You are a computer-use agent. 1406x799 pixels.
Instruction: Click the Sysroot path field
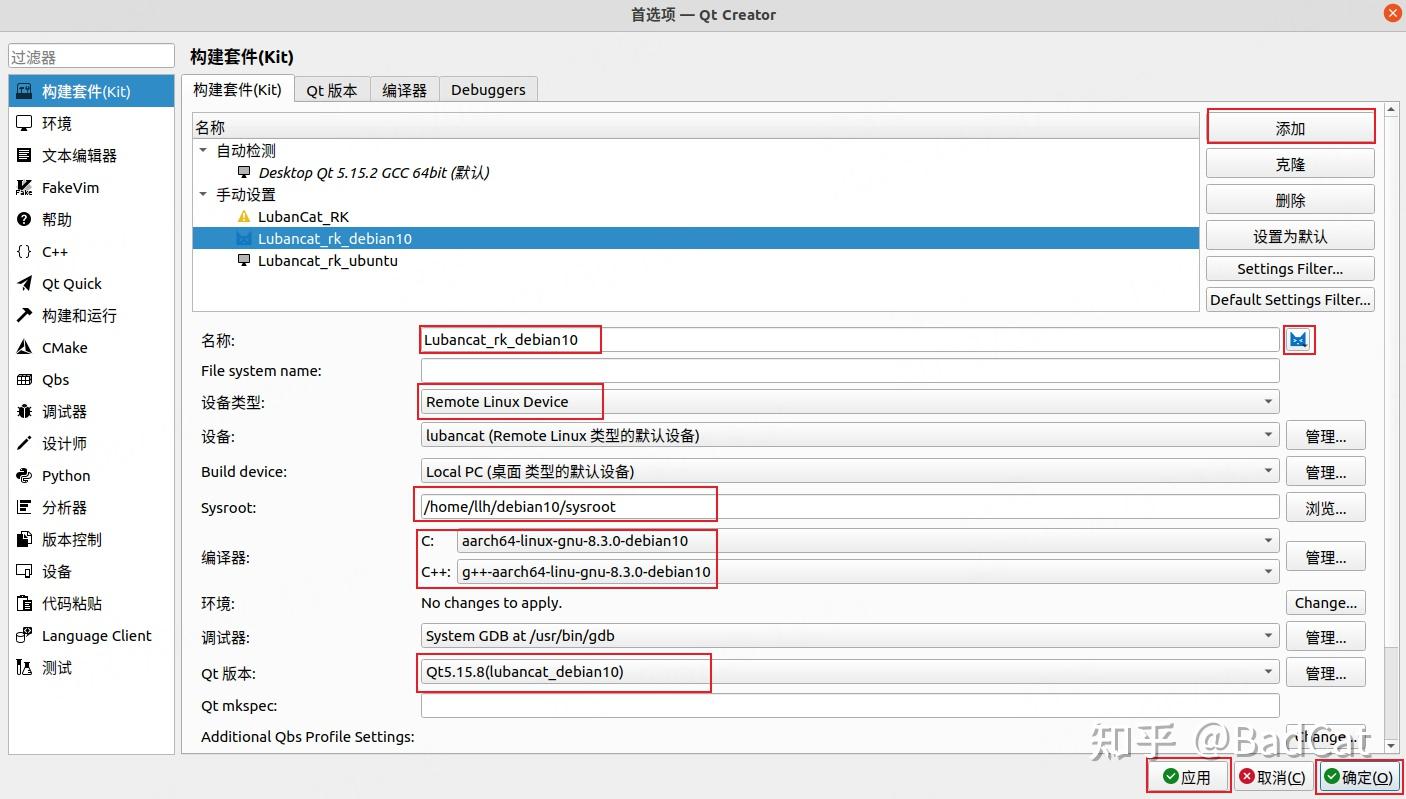850,507
